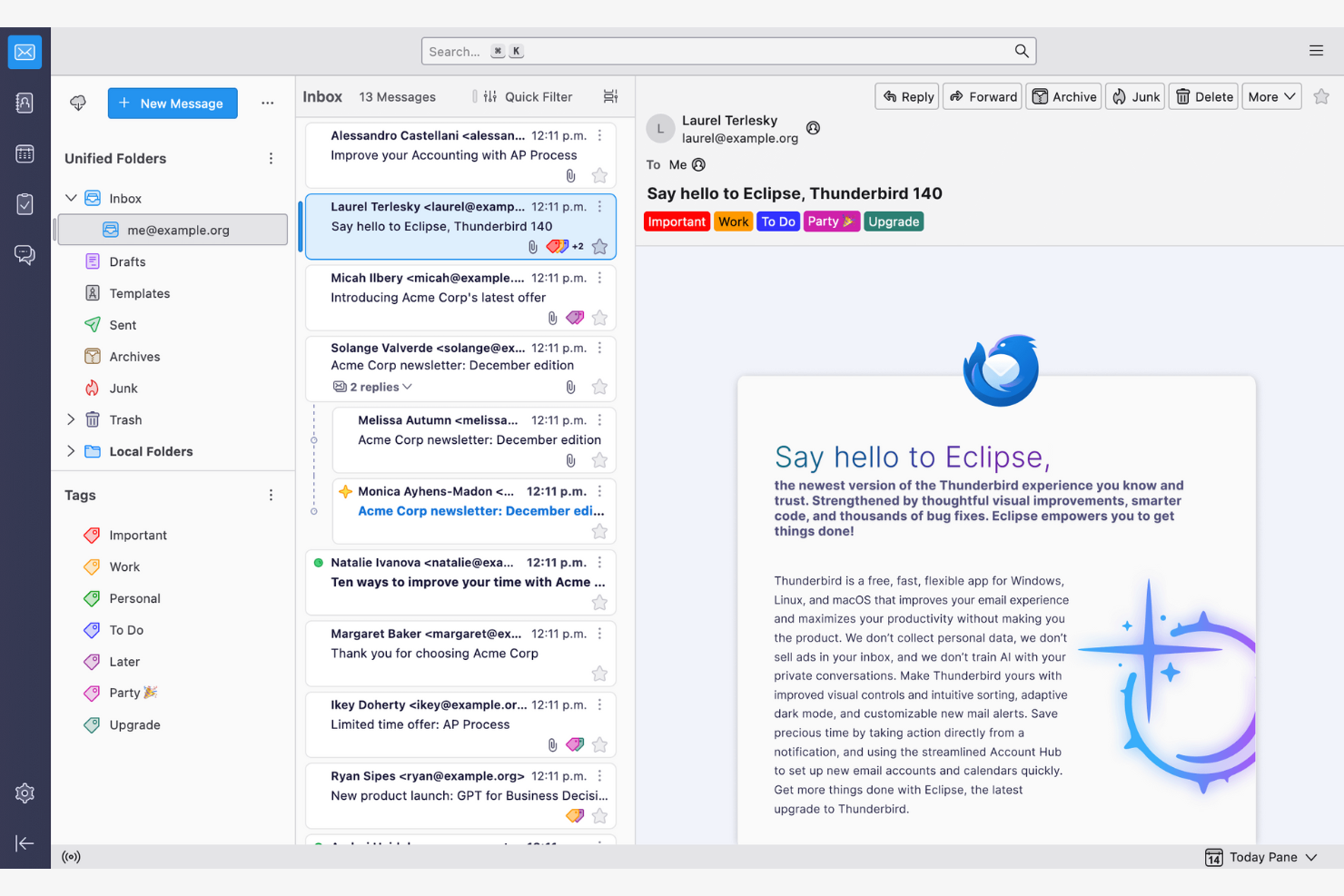Click the Party tag swatch
The image size is (1344, 896).
(x=92, y=693)
